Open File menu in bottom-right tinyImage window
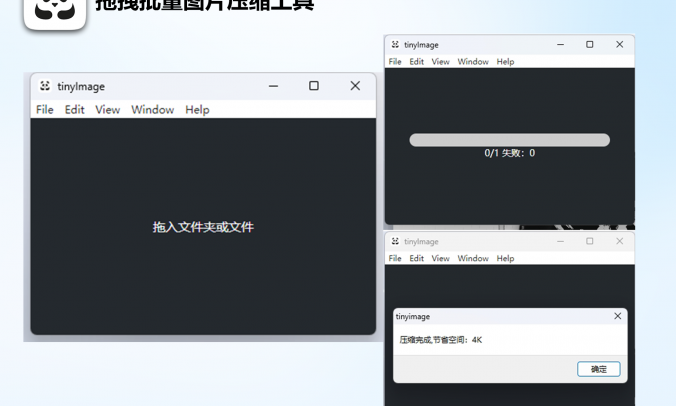676x406 pixels. click(395, 258)
